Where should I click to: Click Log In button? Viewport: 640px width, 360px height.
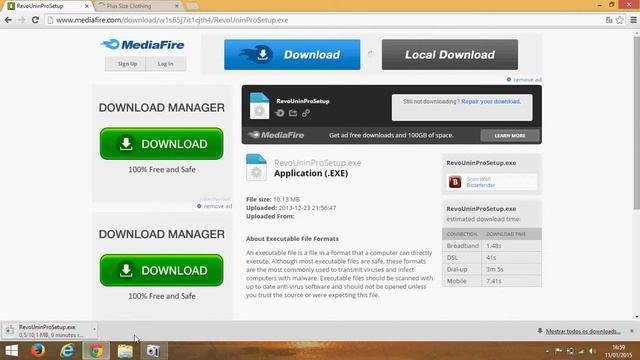166,64
